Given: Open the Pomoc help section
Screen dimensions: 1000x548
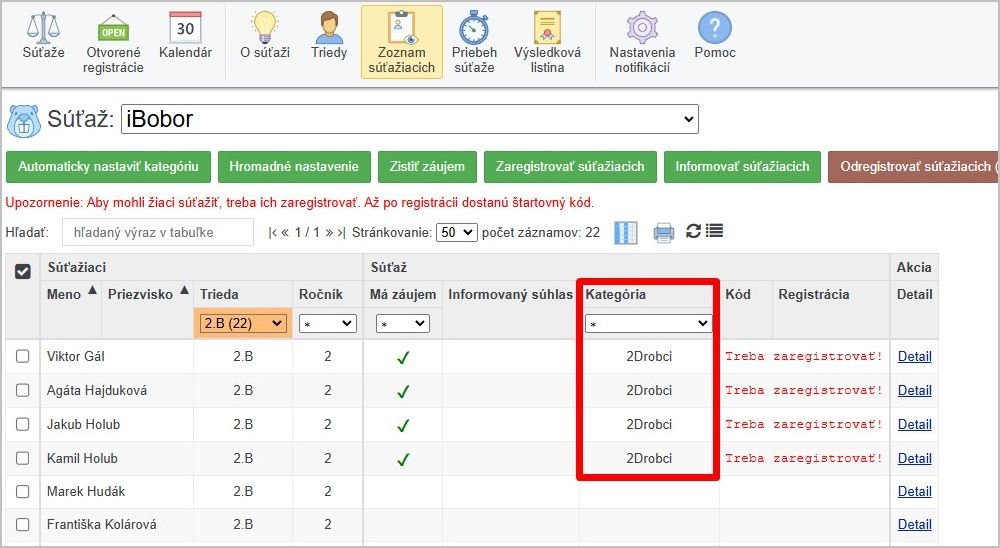Looking at the screenshot, I should click(715, 39).
